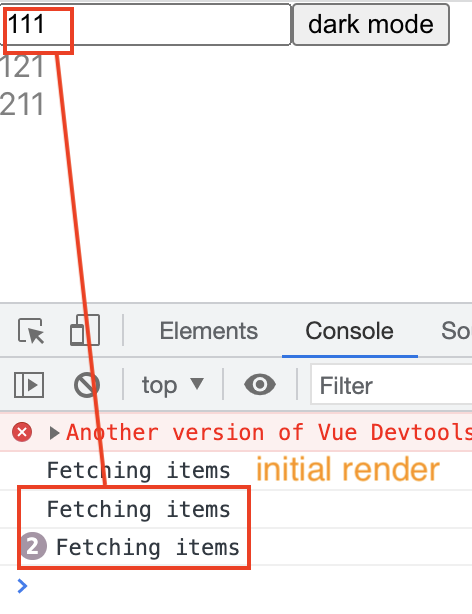Open the top context dropdown
Screen dimensions: 472x614
coord(173,385)
